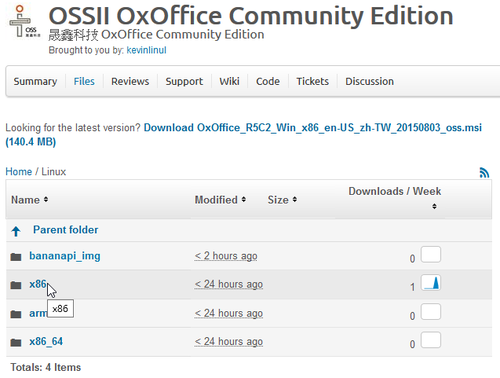Visit the kevinlinul profile link
500x378 pixels.
(x=146, y=50)
